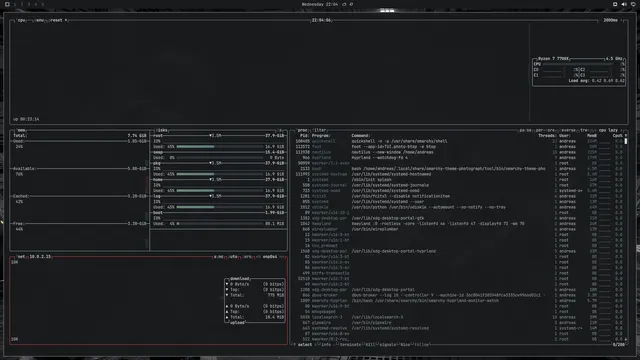Select the udiskie process row
Image resolution: width=640 pixels, height=360 pixels.
point(459,207)
